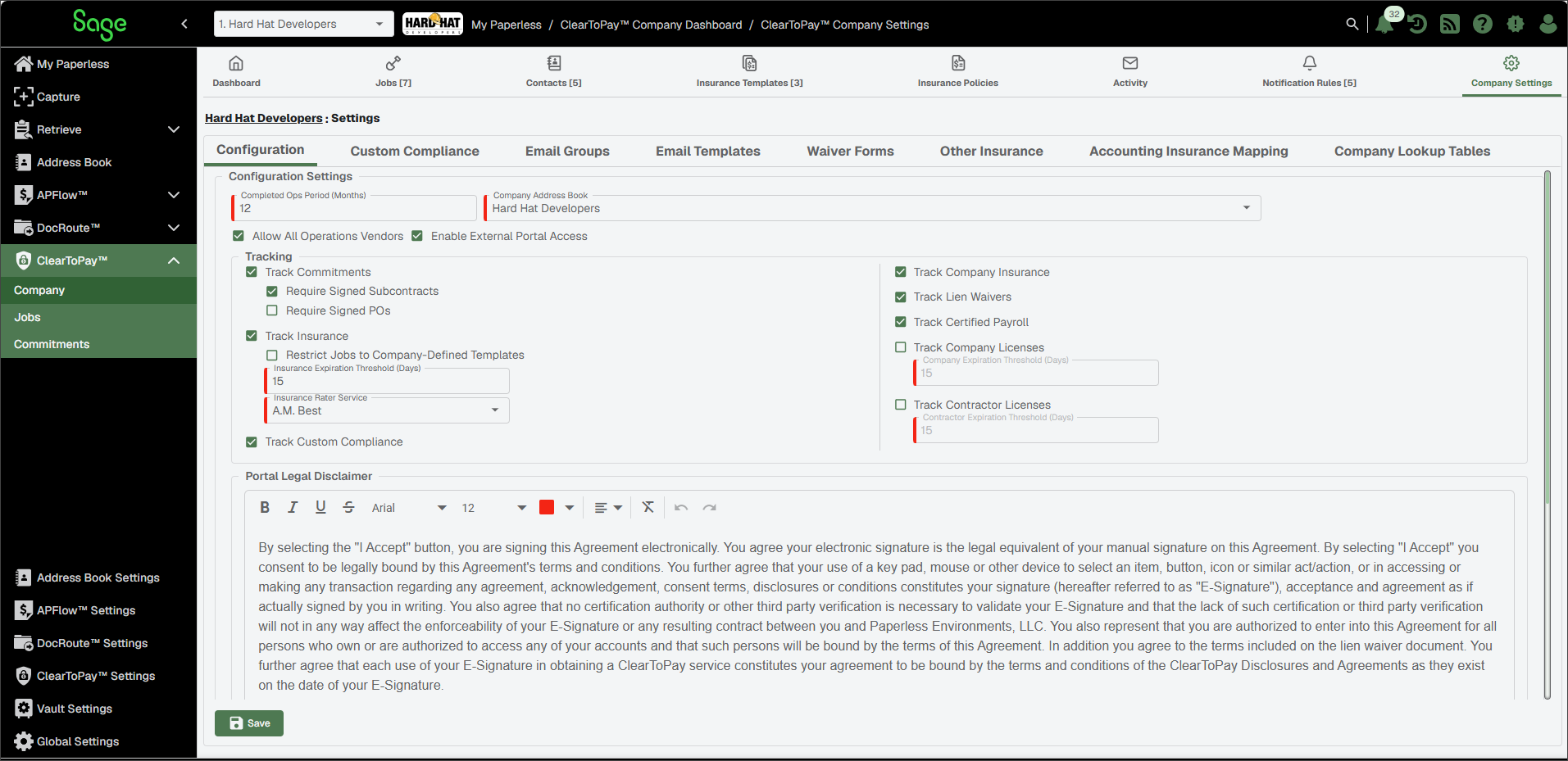Open the notifications bell showing 32
The height and width of the screenshot is (761, 1568).
tap(1384, 25)
